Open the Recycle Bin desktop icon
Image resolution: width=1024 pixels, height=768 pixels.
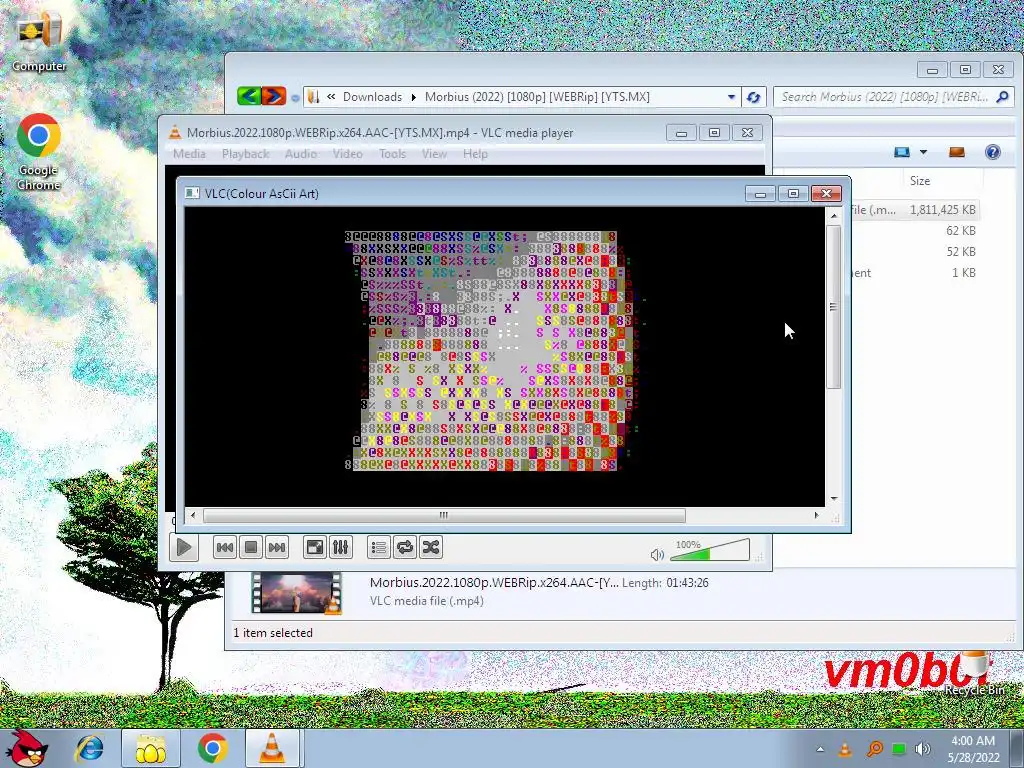click(974, 674)
